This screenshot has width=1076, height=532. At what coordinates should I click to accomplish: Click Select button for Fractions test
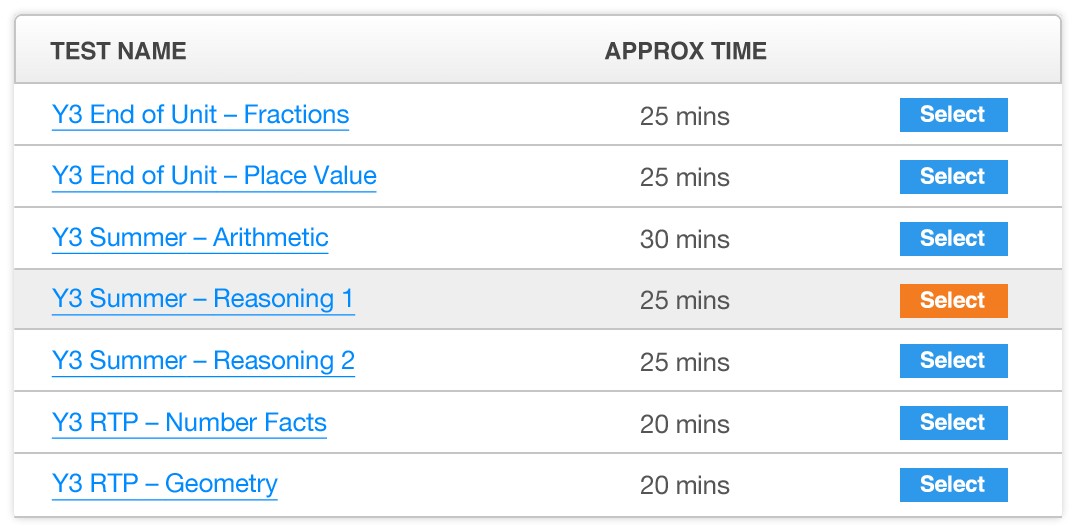coord(954,115)
